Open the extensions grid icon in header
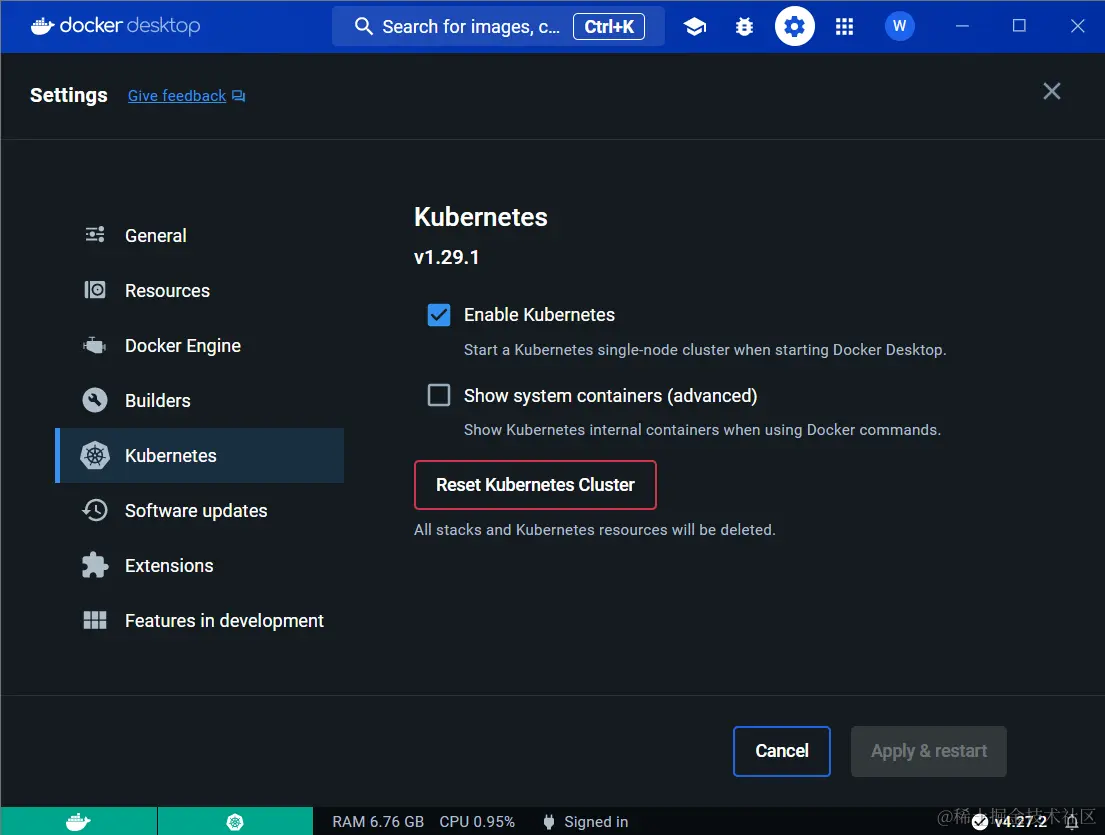The width and height of the screenshot is (1105, 835). 844,27
